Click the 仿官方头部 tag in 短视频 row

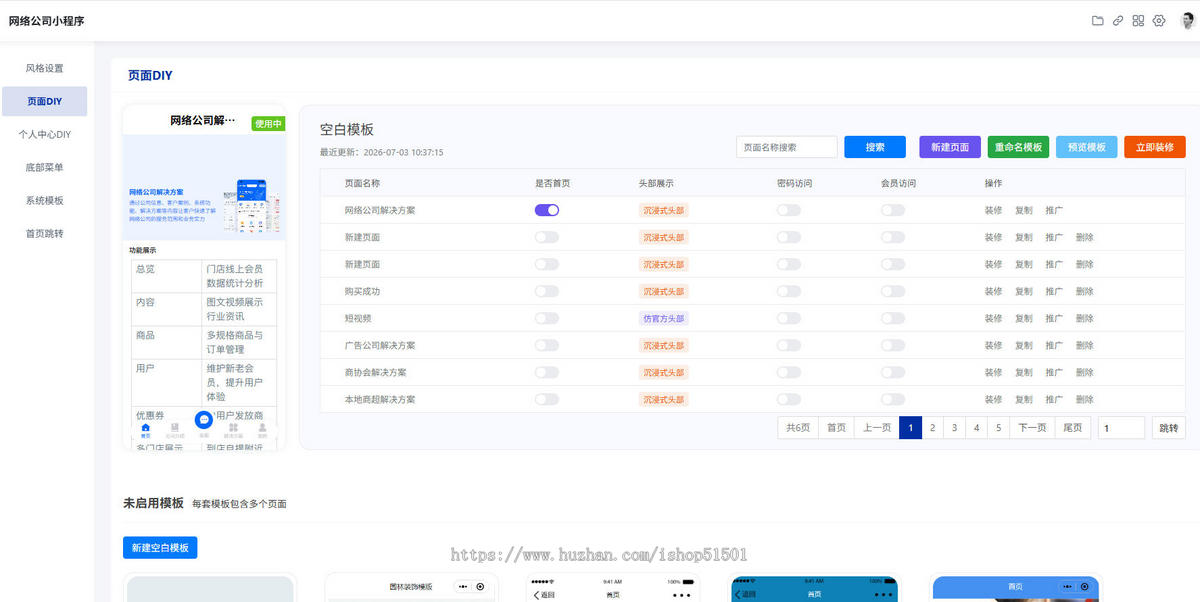664,318
